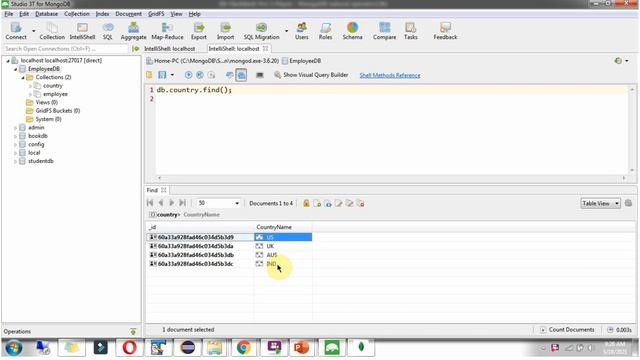The width and height of the screenshot is (640, 360).
Task: Open the Connect dropdown arrow
Action: point(33,31)
